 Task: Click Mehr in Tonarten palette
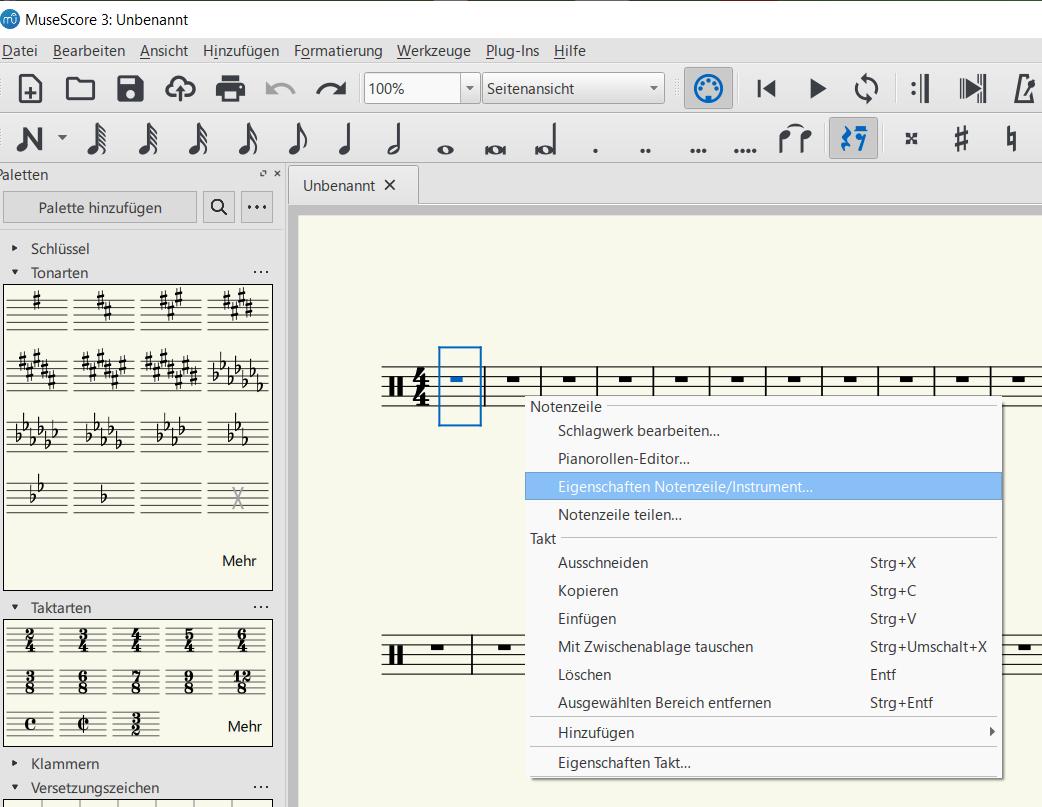click(x=239, y=560)
